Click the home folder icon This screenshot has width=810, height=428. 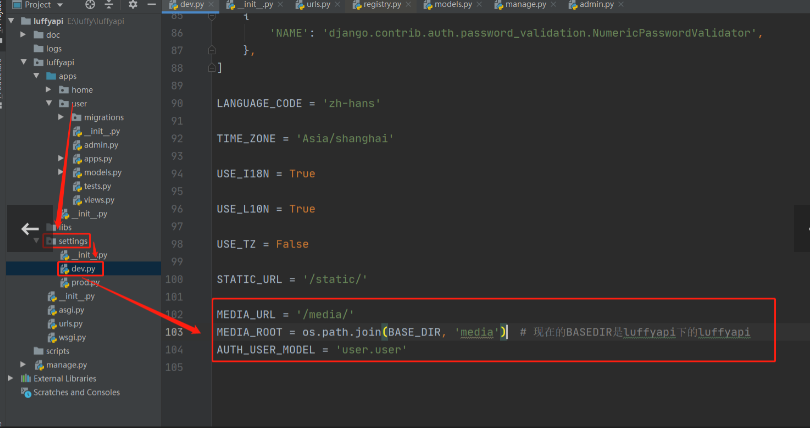click(64, 90)
